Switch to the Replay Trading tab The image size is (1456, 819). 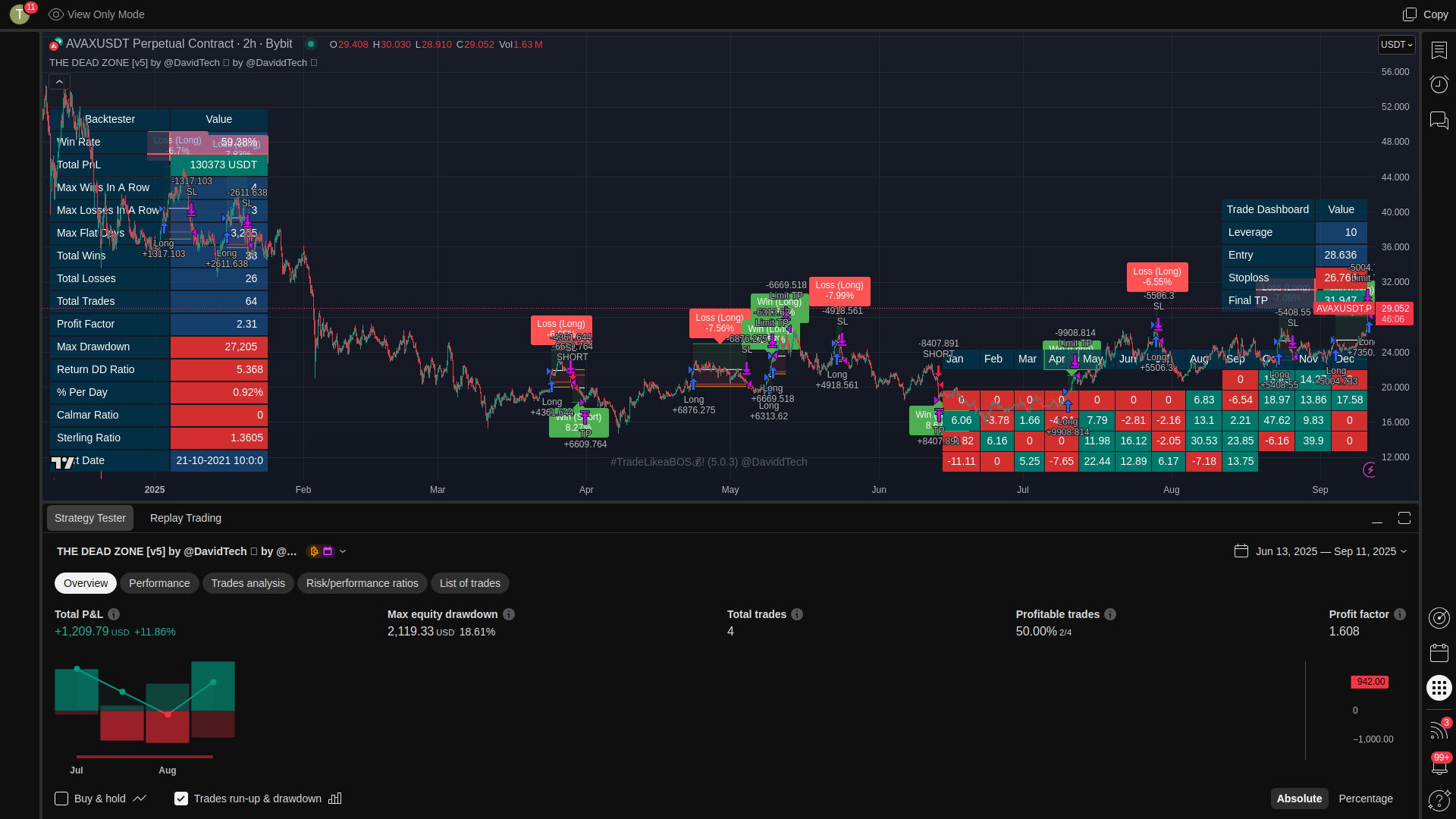tap(186, 518)
